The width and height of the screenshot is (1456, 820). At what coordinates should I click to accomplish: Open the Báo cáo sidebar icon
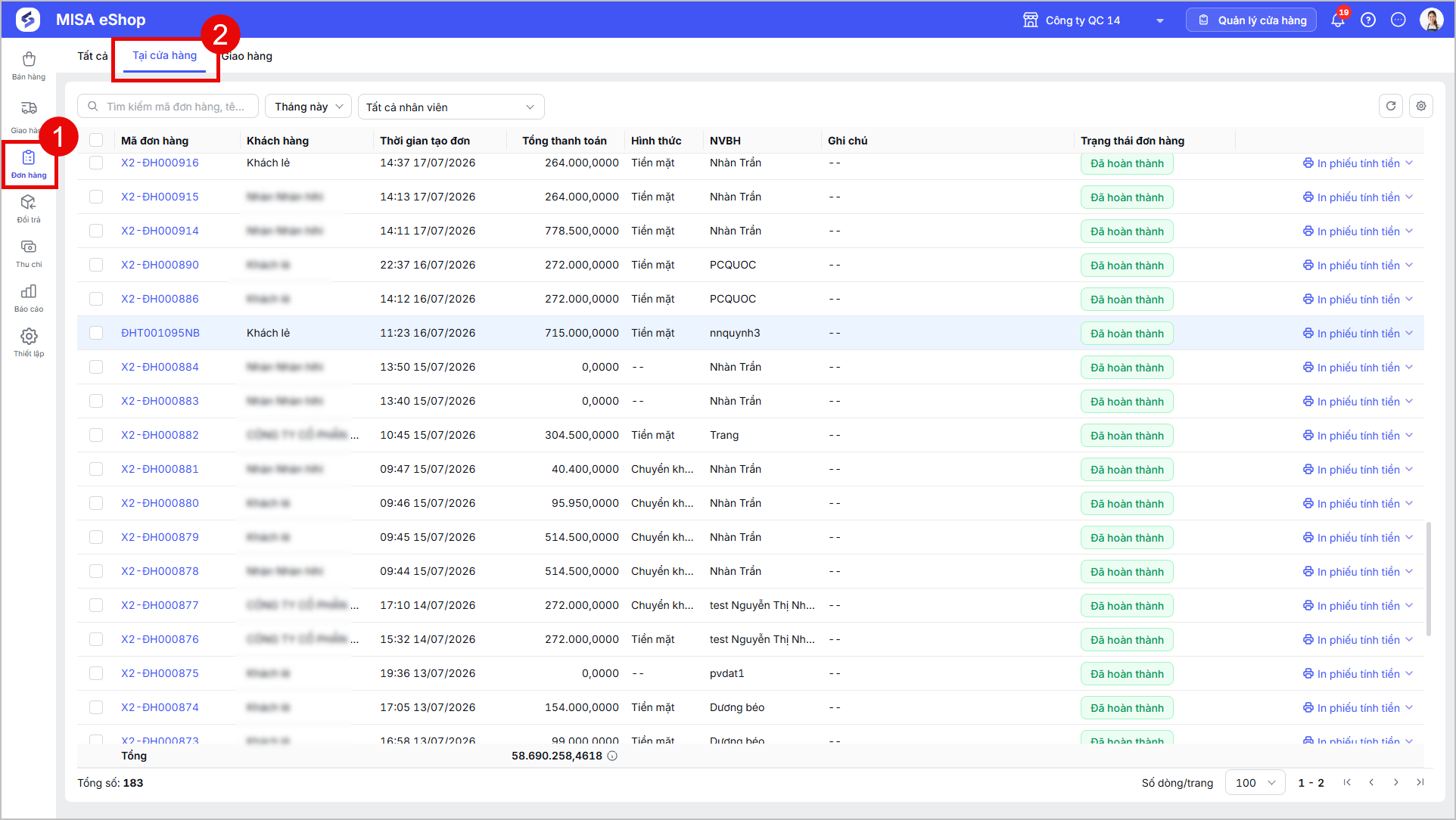[x=29, y=297]
